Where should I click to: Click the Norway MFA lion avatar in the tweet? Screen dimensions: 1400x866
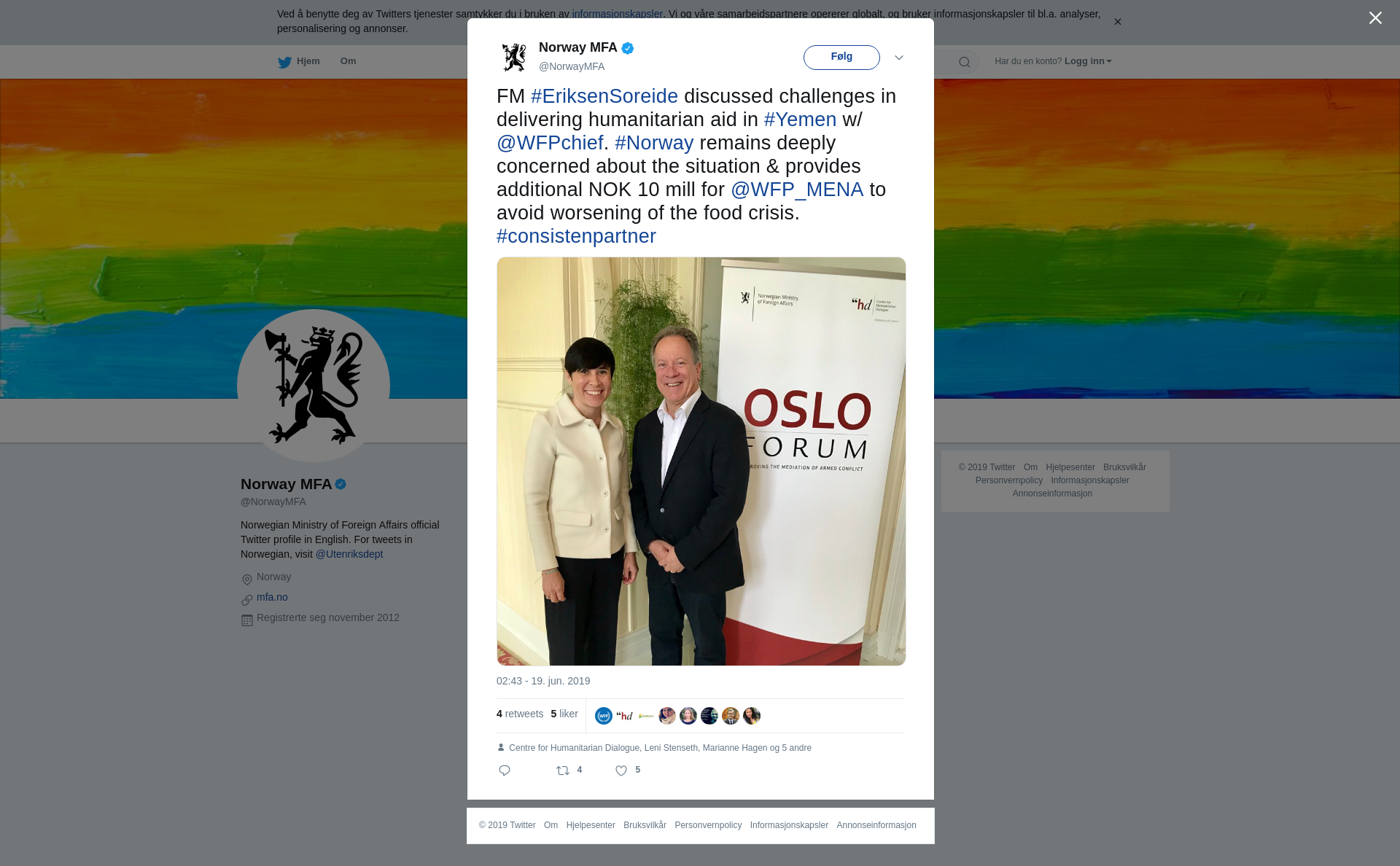(x=514, y=58)
